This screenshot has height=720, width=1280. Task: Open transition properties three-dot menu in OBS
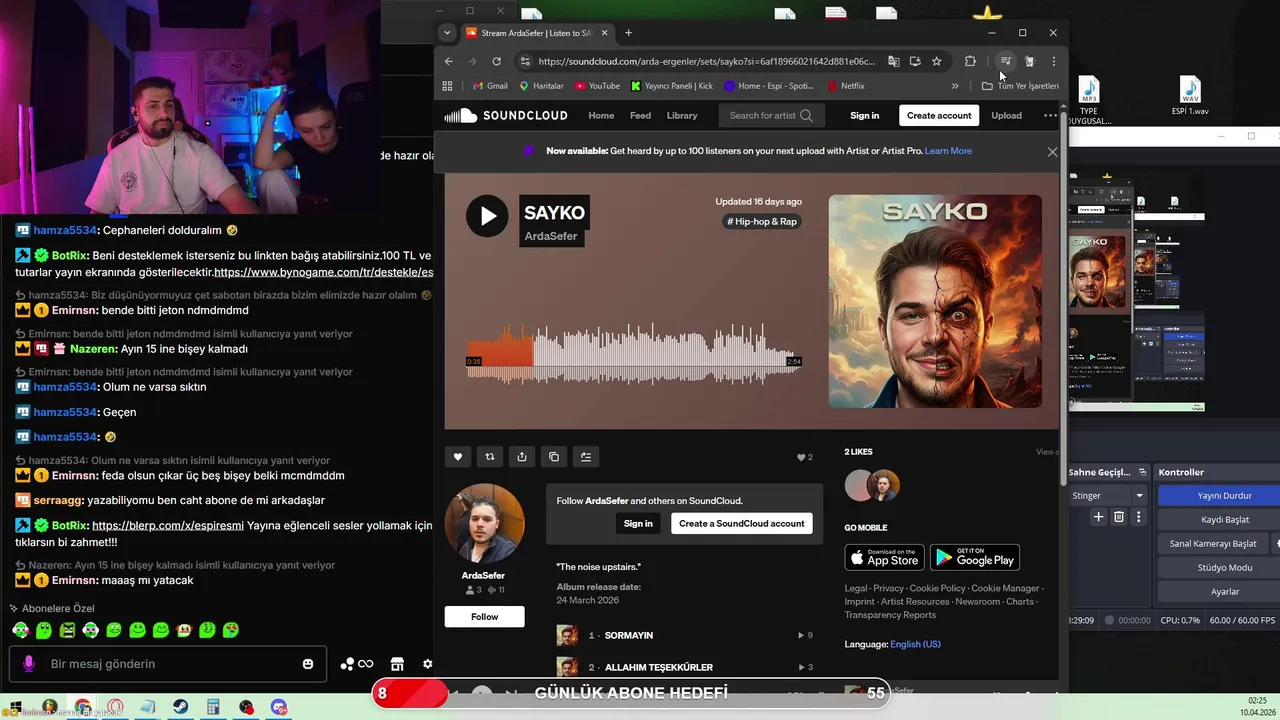(x=1139, y=517)
